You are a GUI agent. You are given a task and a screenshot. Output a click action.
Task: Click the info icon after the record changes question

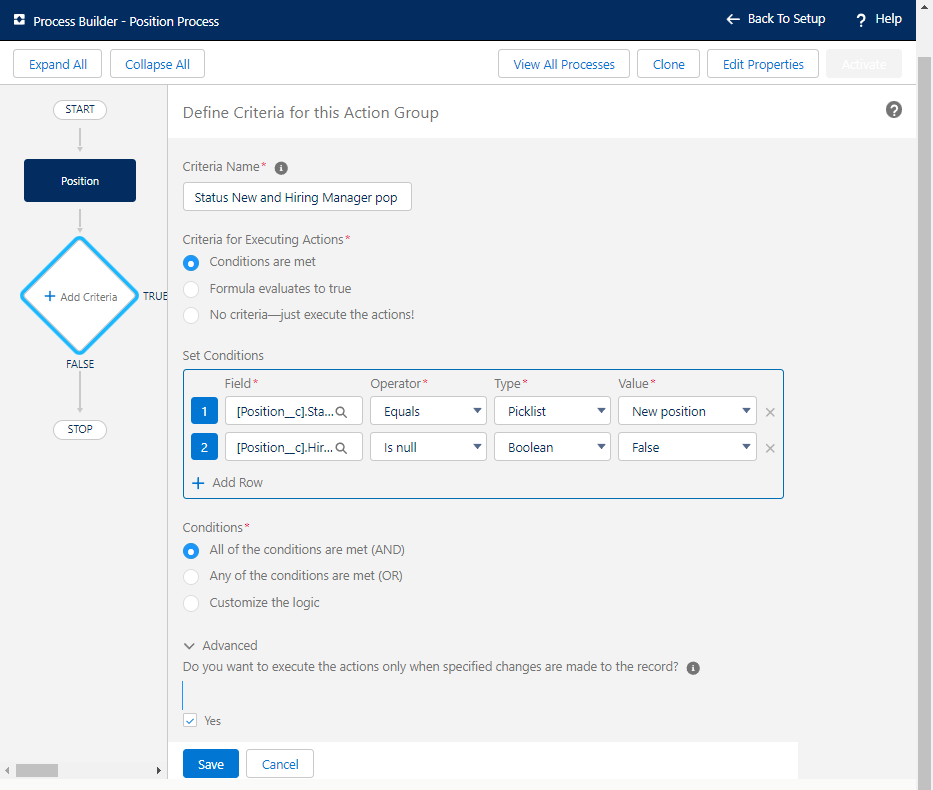[693, 668]
